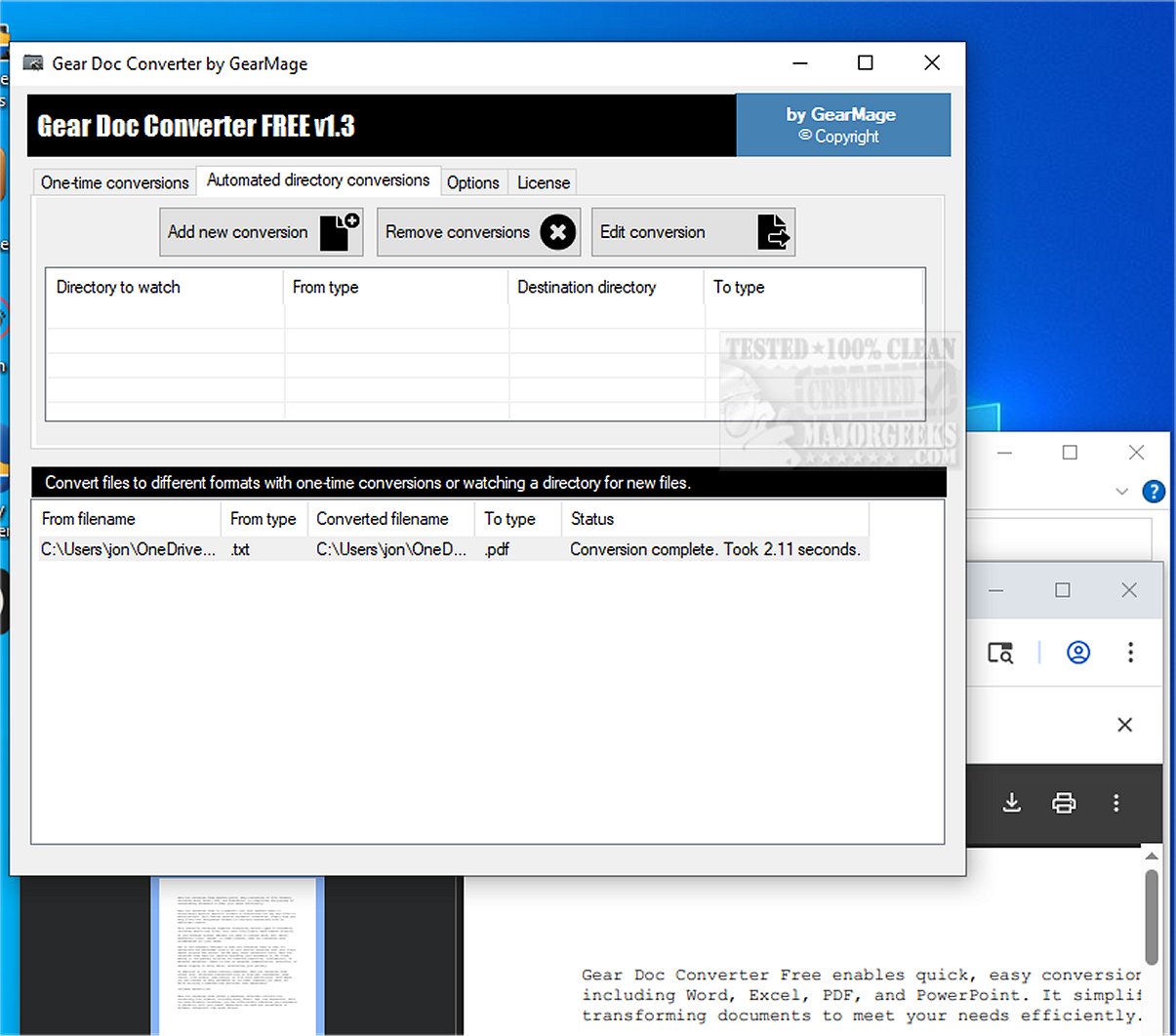
Task: Sort by Directory to watch column
Action: [165, 287]
